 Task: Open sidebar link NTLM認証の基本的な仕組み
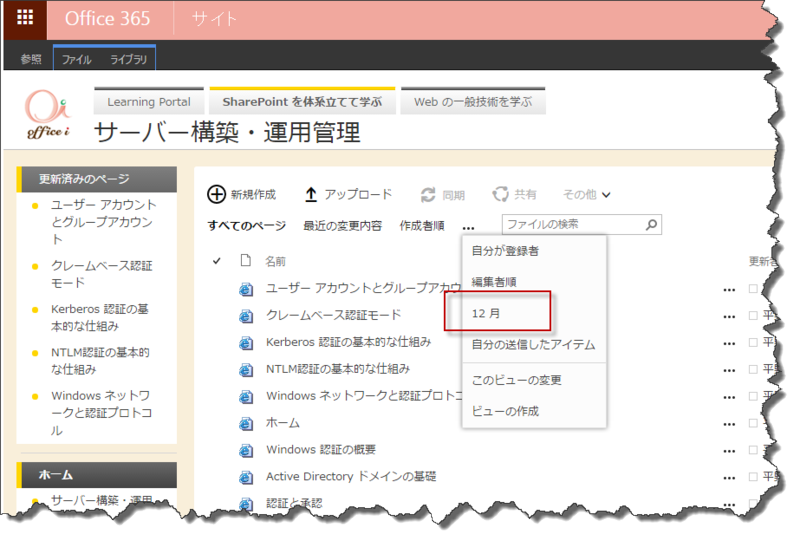(x=100, y=361)
